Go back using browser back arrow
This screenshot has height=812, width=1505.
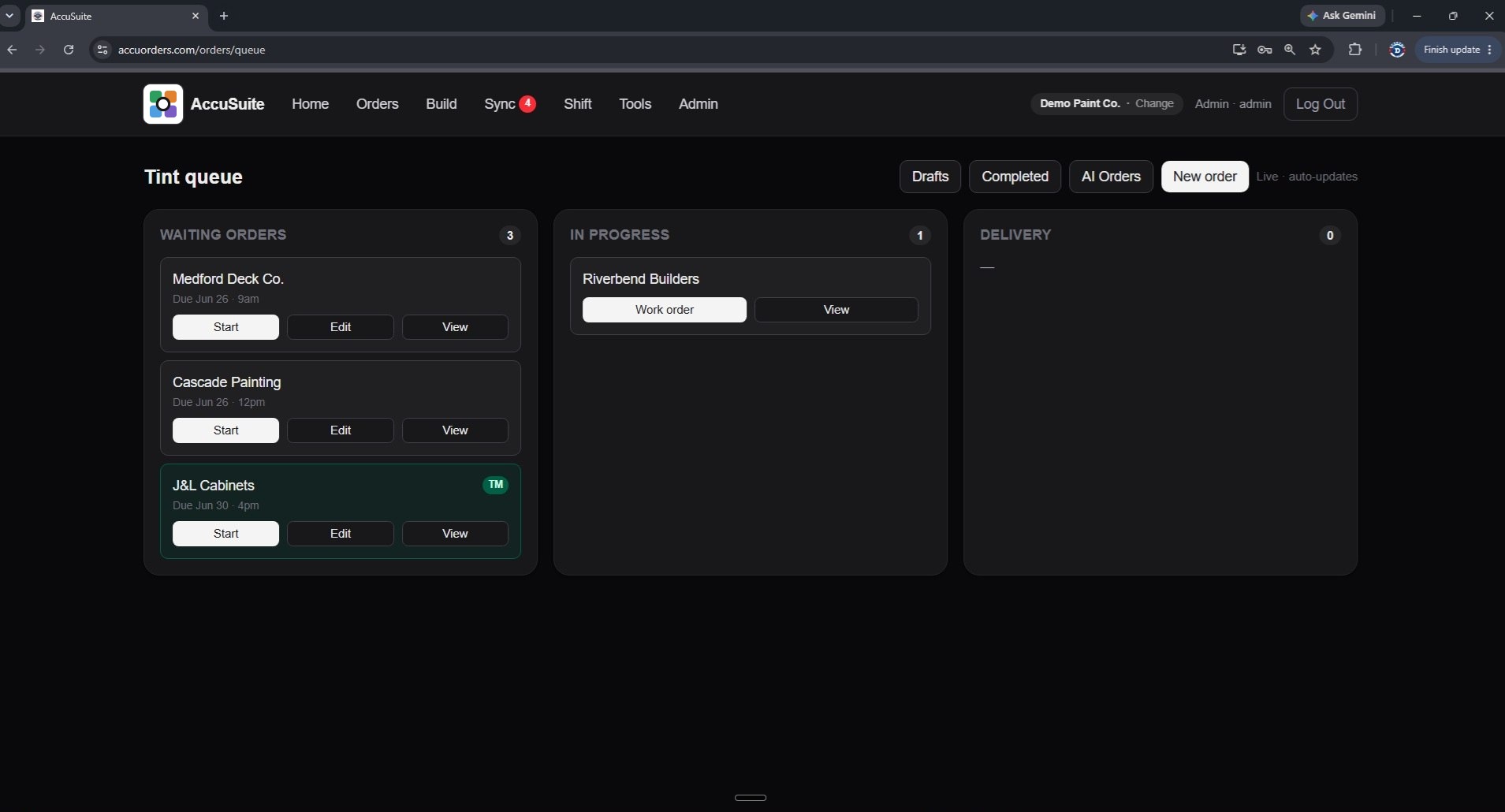[x=12, y=50]
